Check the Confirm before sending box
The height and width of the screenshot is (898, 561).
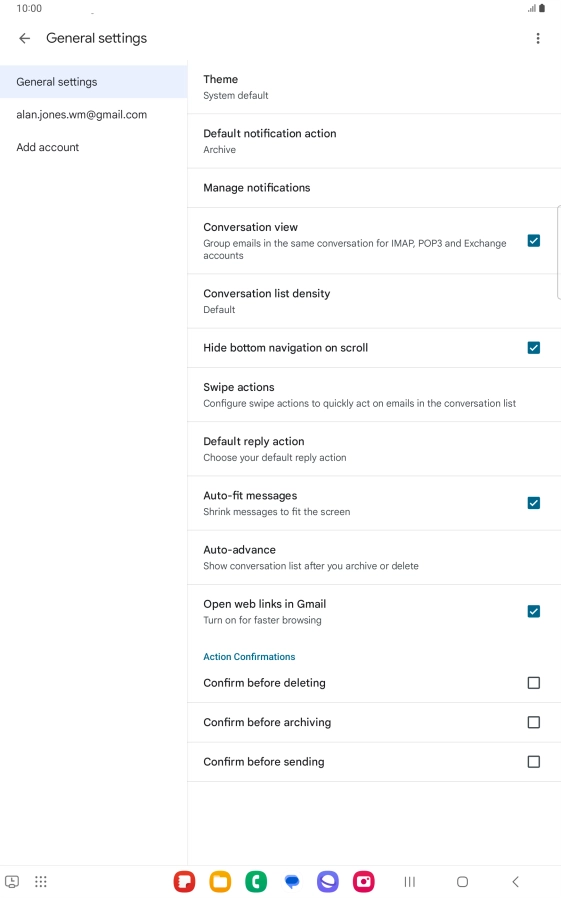[534, 762]
